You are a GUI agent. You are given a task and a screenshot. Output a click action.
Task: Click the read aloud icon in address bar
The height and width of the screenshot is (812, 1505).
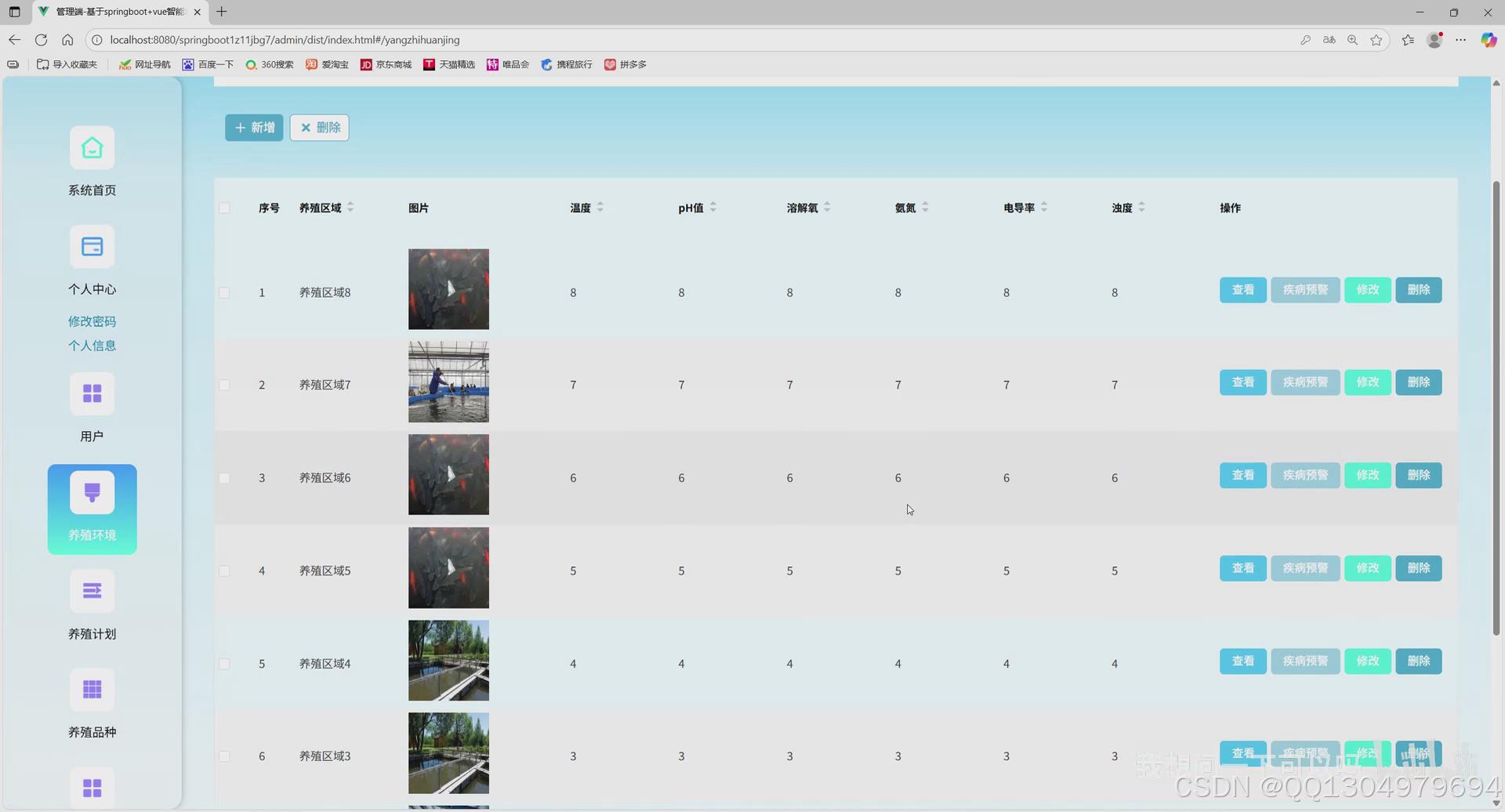tap(1329, 40)
